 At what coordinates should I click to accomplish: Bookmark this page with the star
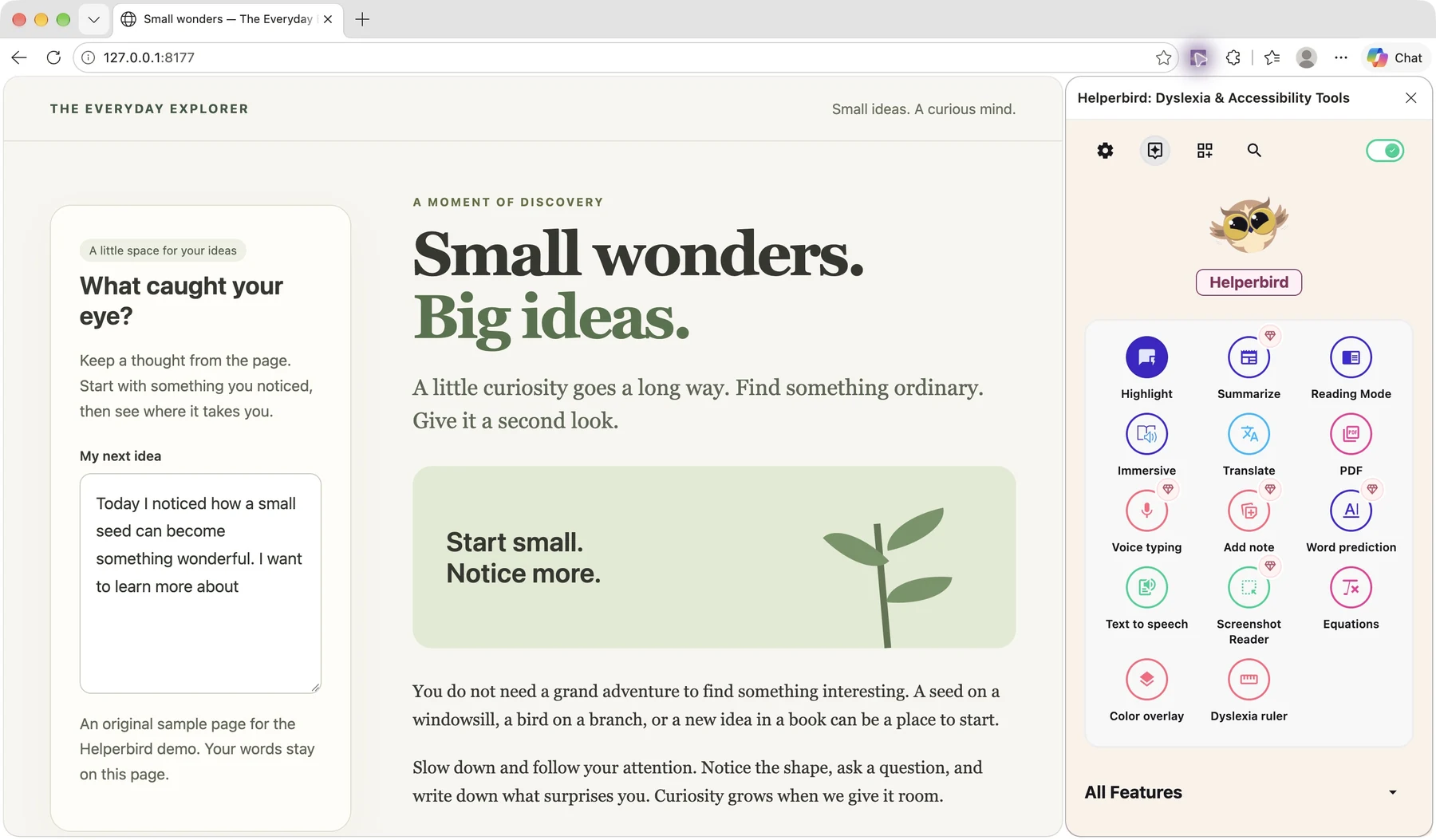pos(1163,57)
